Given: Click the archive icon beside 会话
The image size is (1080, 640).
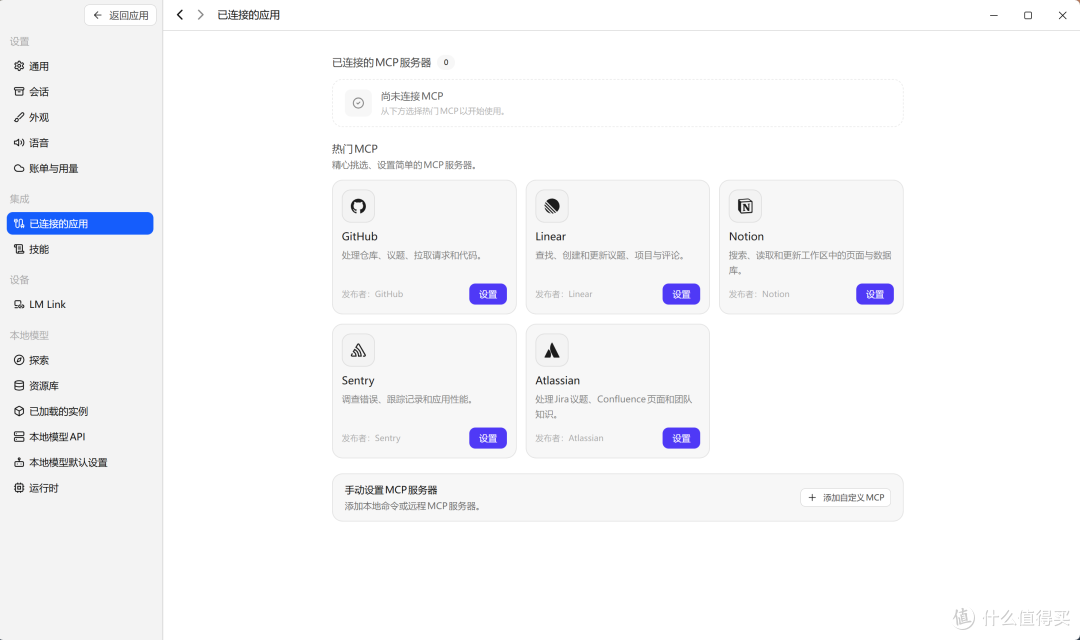Looking at the screenshot, I should (19, 92).
